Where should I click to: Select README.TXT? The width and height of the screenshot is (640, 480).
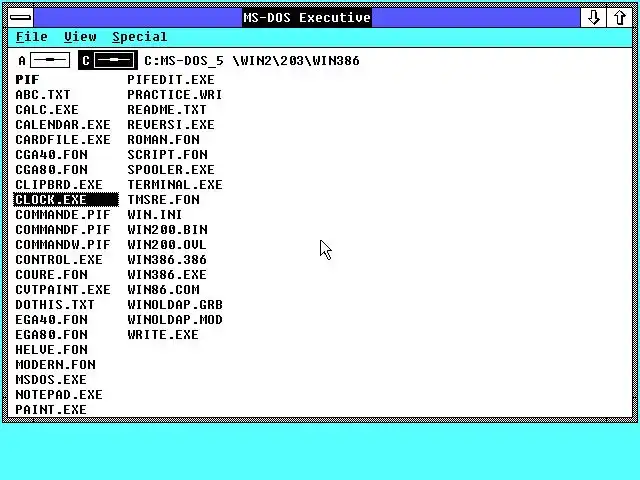click(167, 110)
